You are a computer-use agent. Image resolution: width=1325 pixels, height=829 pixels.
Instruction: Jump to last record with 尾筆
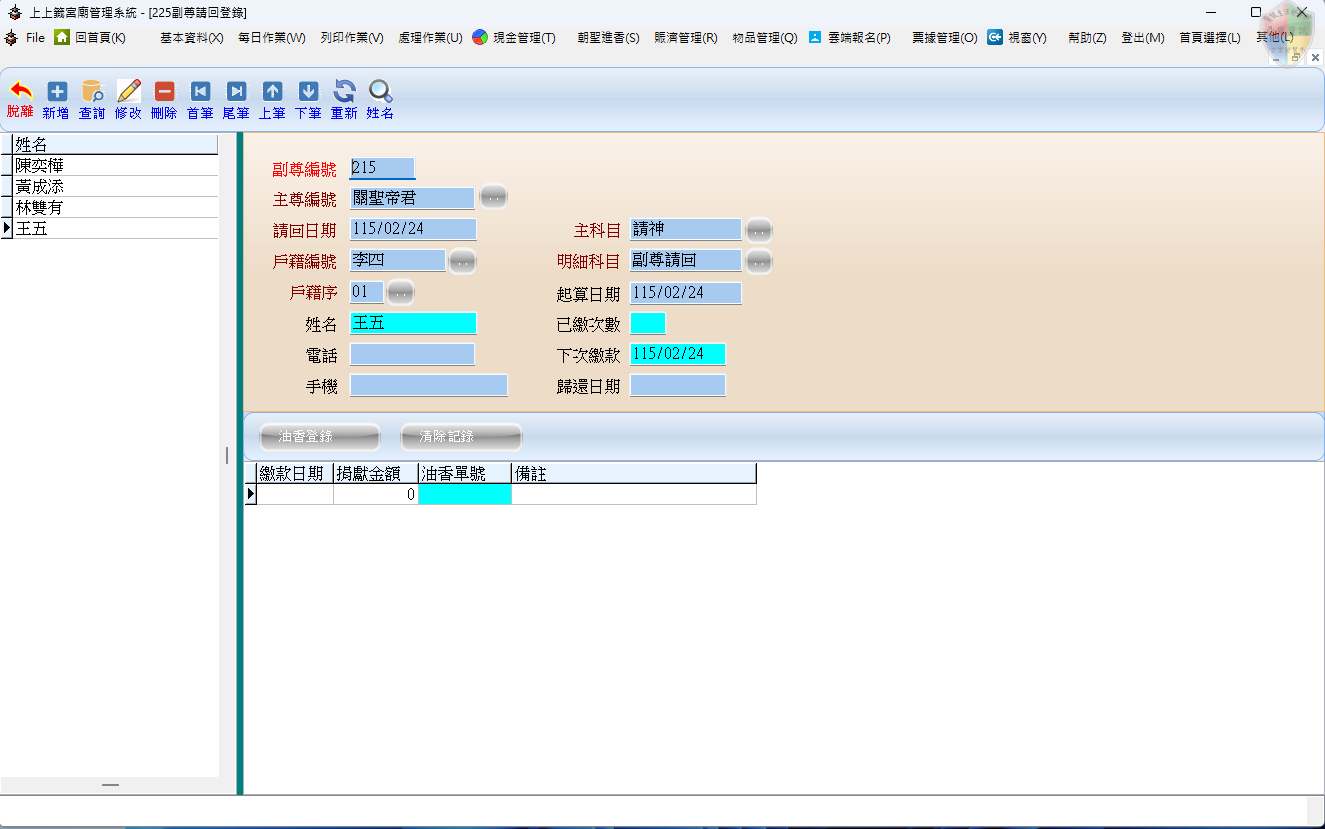point(236,92)
